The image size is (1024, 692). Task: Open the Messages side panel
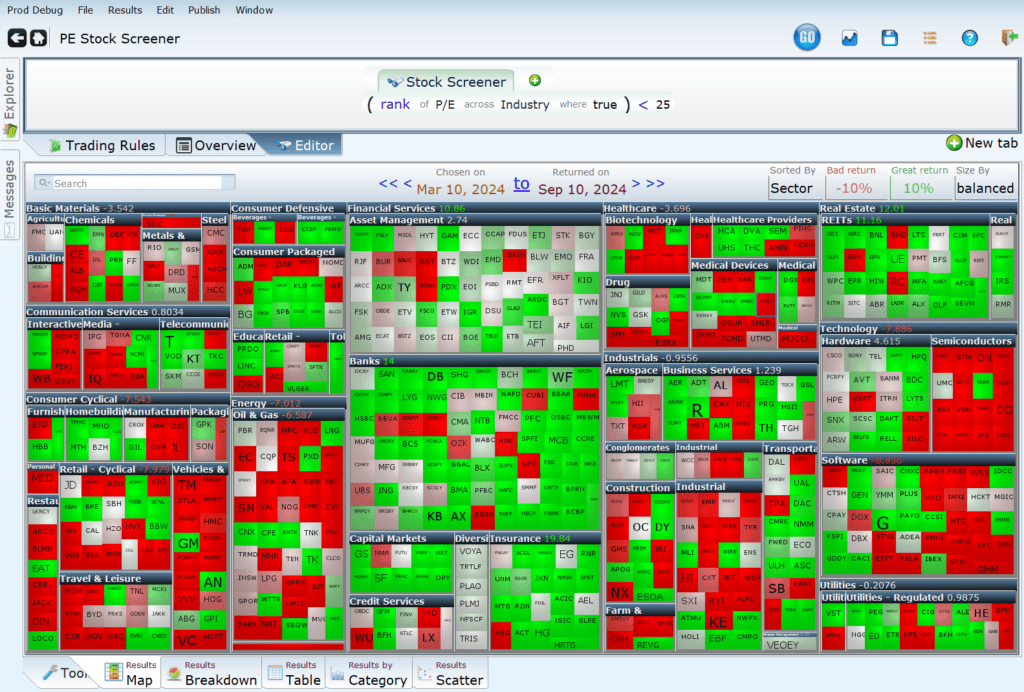[x=10, y=195]
